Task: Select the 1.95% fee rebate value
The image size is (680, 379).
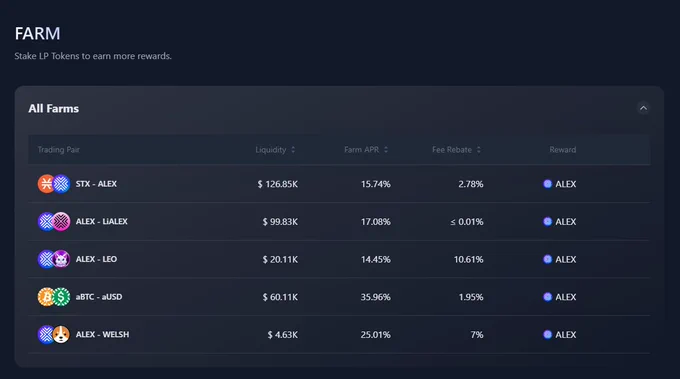Action: pos(471,297)
